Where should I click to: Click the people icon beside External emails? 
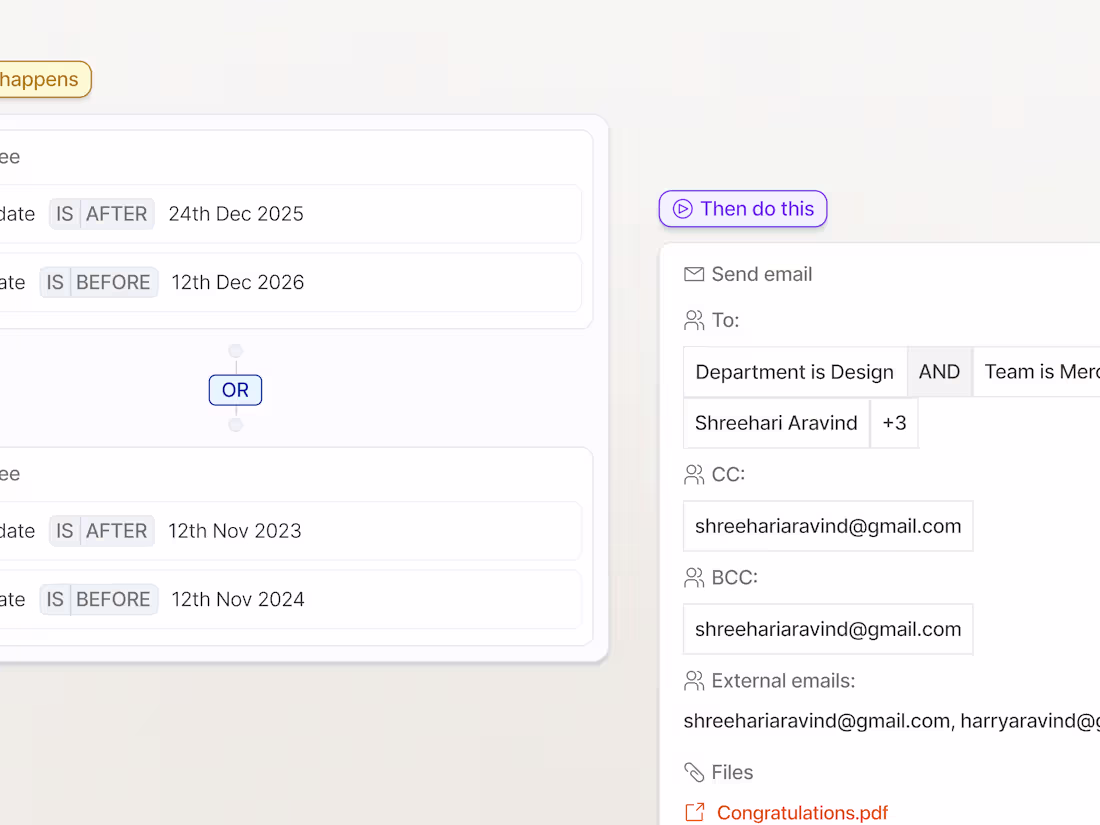pos(694,681)
